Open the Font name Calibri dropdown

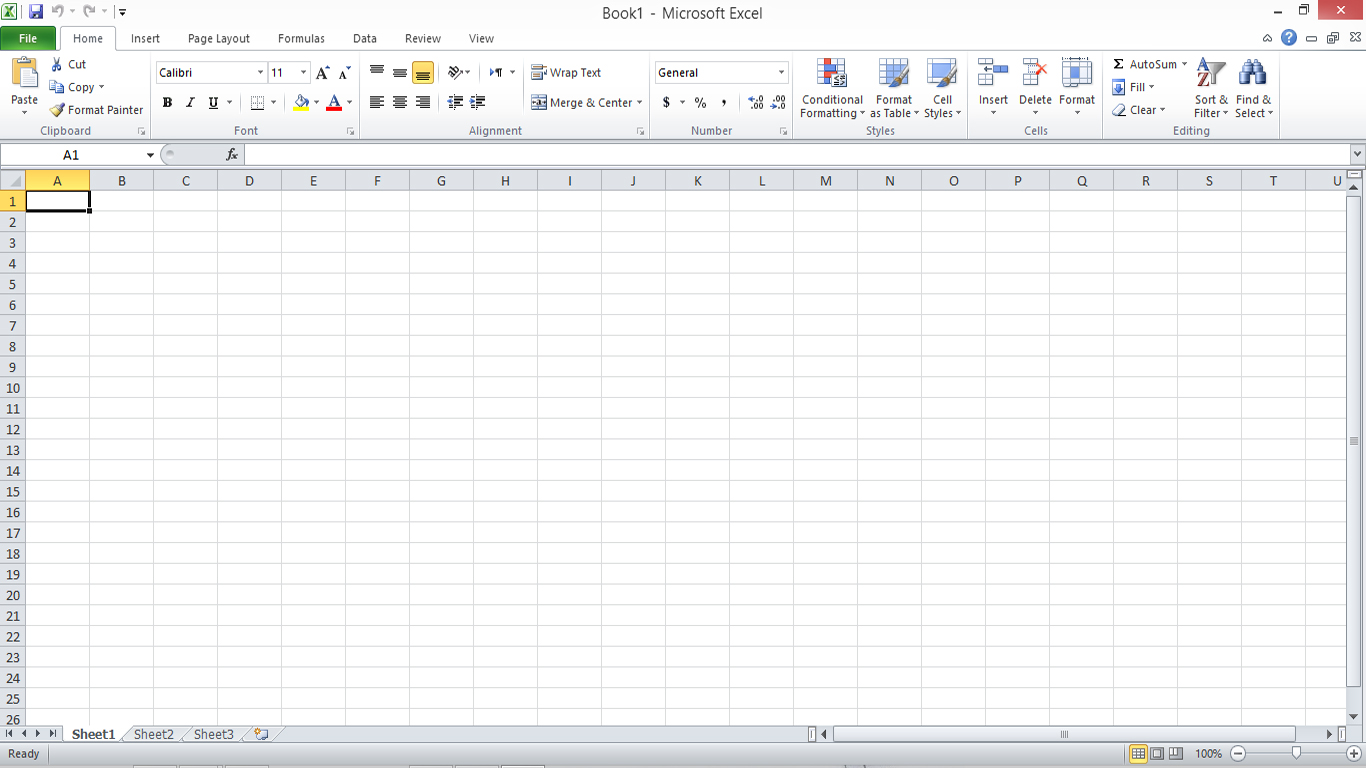coord(260,73)
